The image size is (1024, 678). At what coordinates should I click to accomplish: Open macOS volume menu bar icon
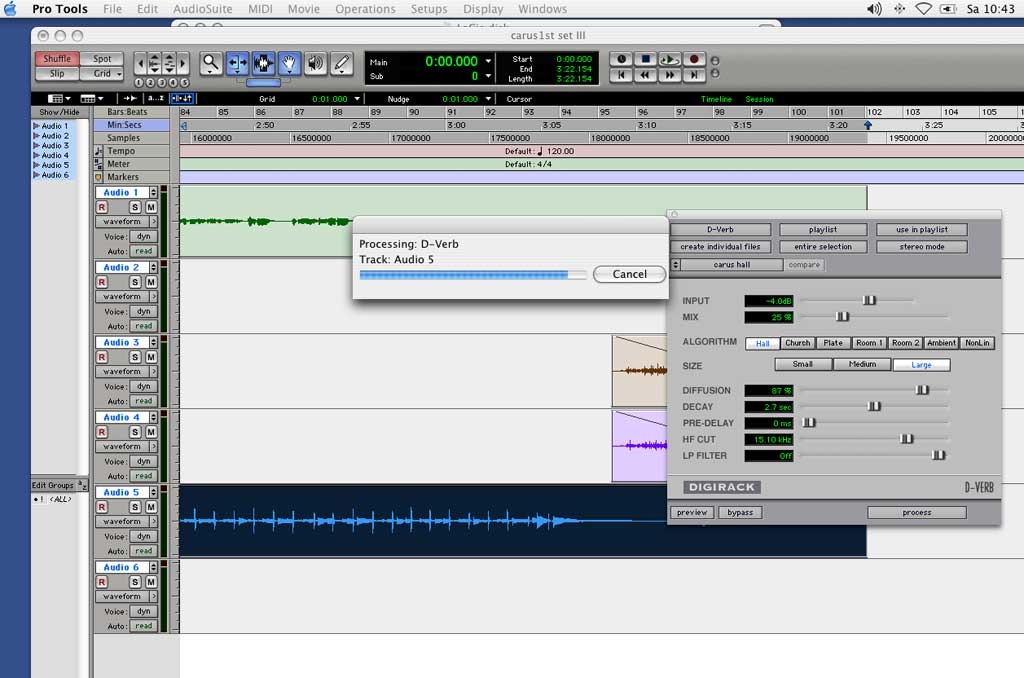[874, 8]
